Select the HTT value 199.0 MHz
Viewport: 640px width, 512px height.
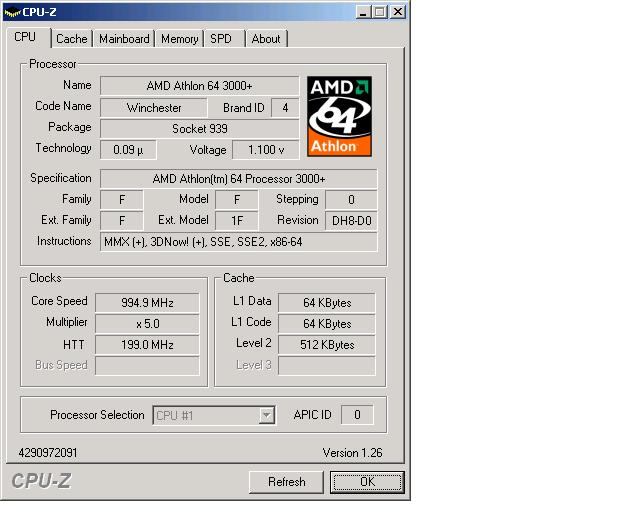[147, 345]
